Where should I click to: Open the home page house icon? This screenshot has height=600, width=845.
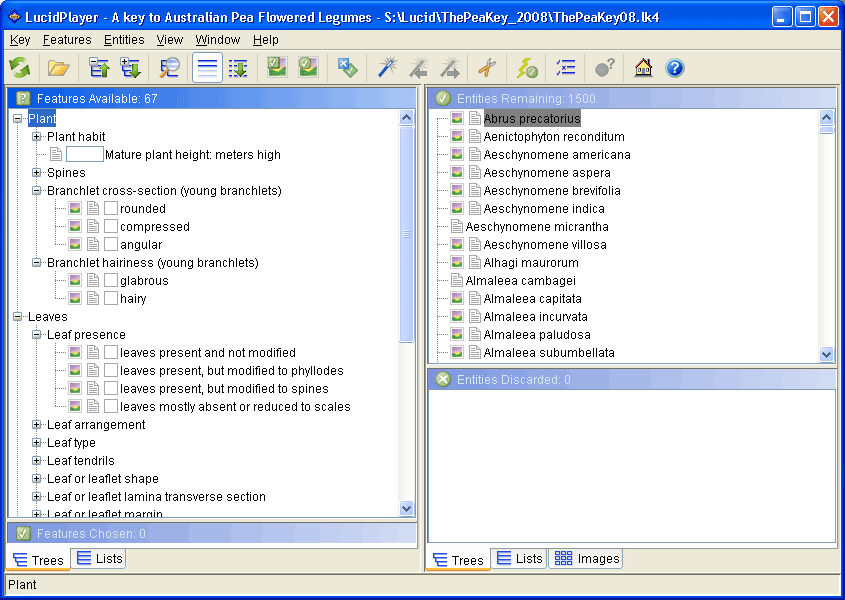[644, 68]
